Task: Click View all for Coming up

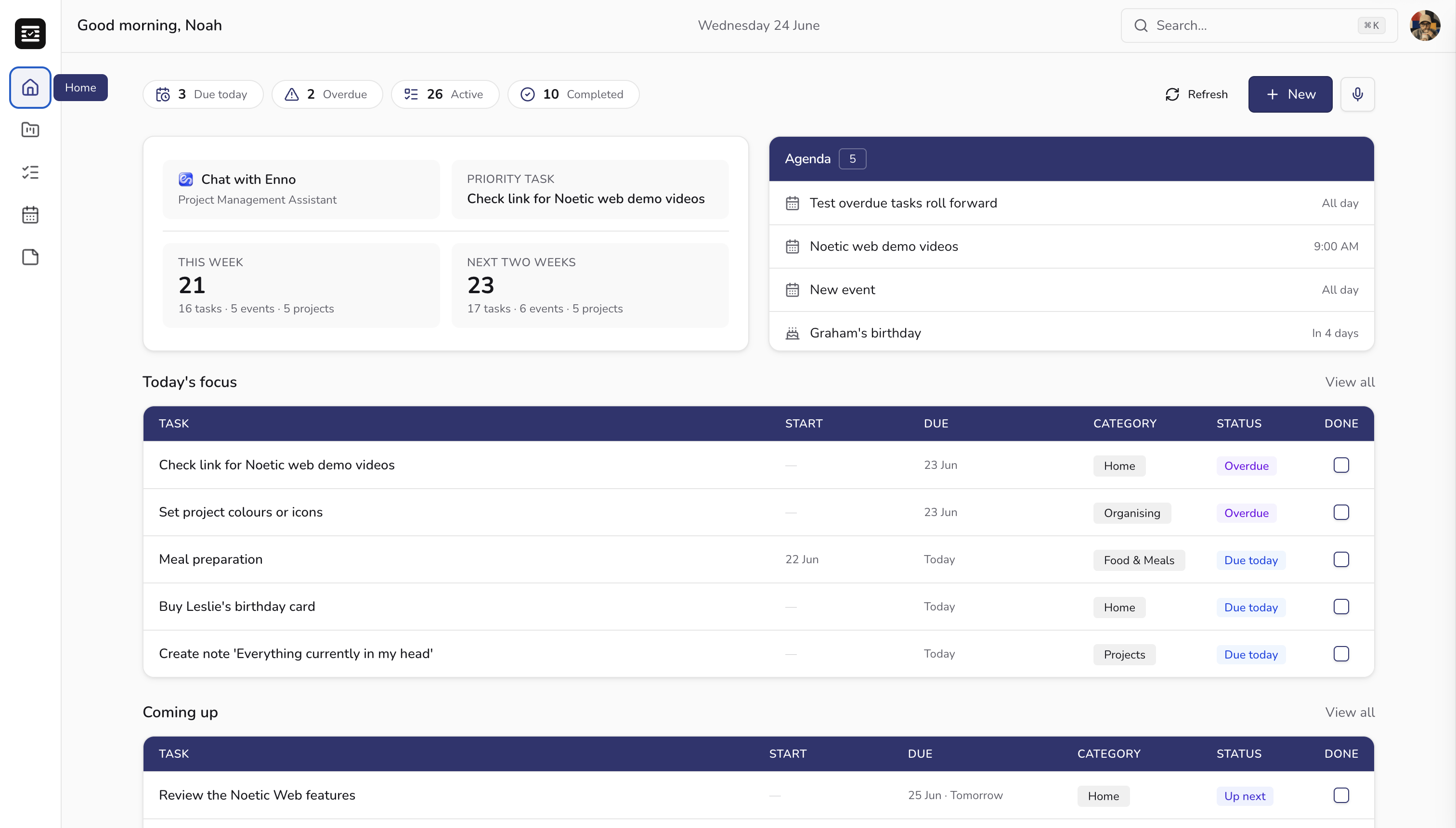Action: pyautogui.click(x=1350, y=712)
